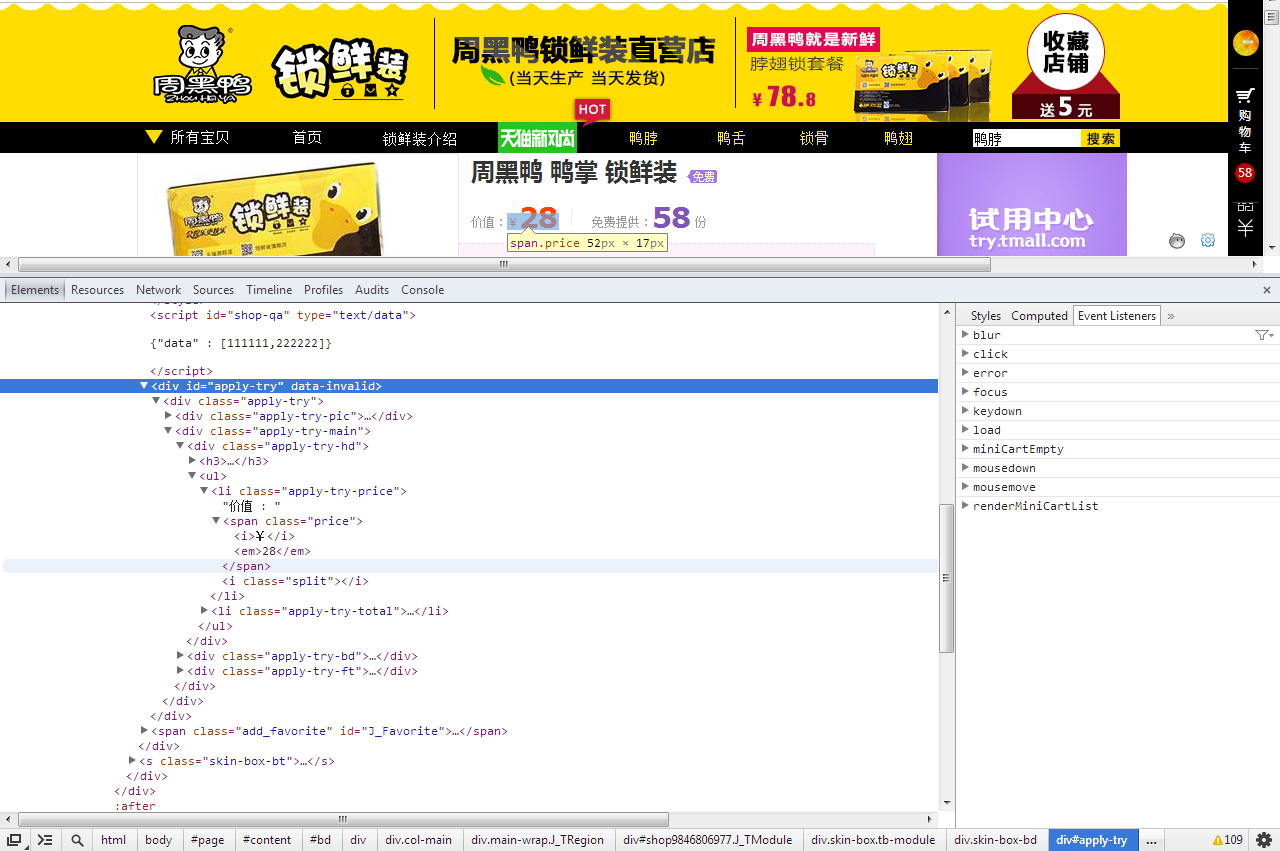The image size is (1280, 851).
Task: Click the magnifier inspect-element icon
Action: (x=77, y=840)
